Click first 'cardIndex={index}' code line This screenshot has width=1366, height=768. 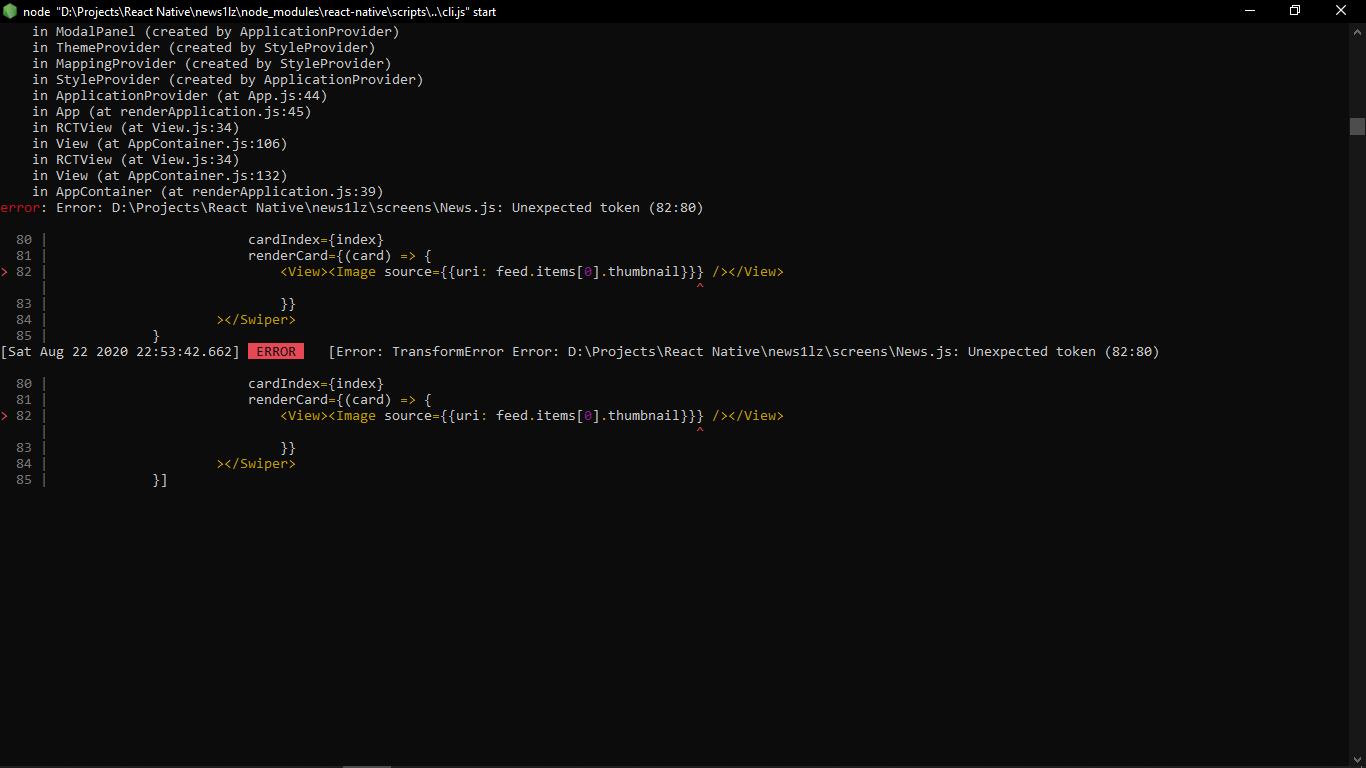coord(316,240)
